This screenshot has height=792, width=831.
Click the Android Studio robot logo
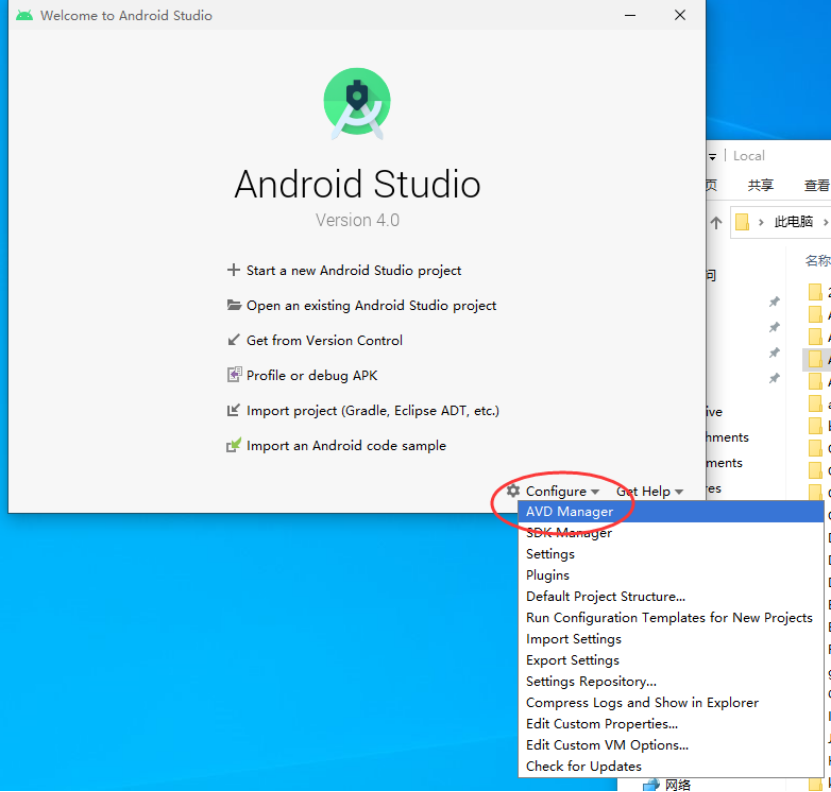click(x=357, y=101)
